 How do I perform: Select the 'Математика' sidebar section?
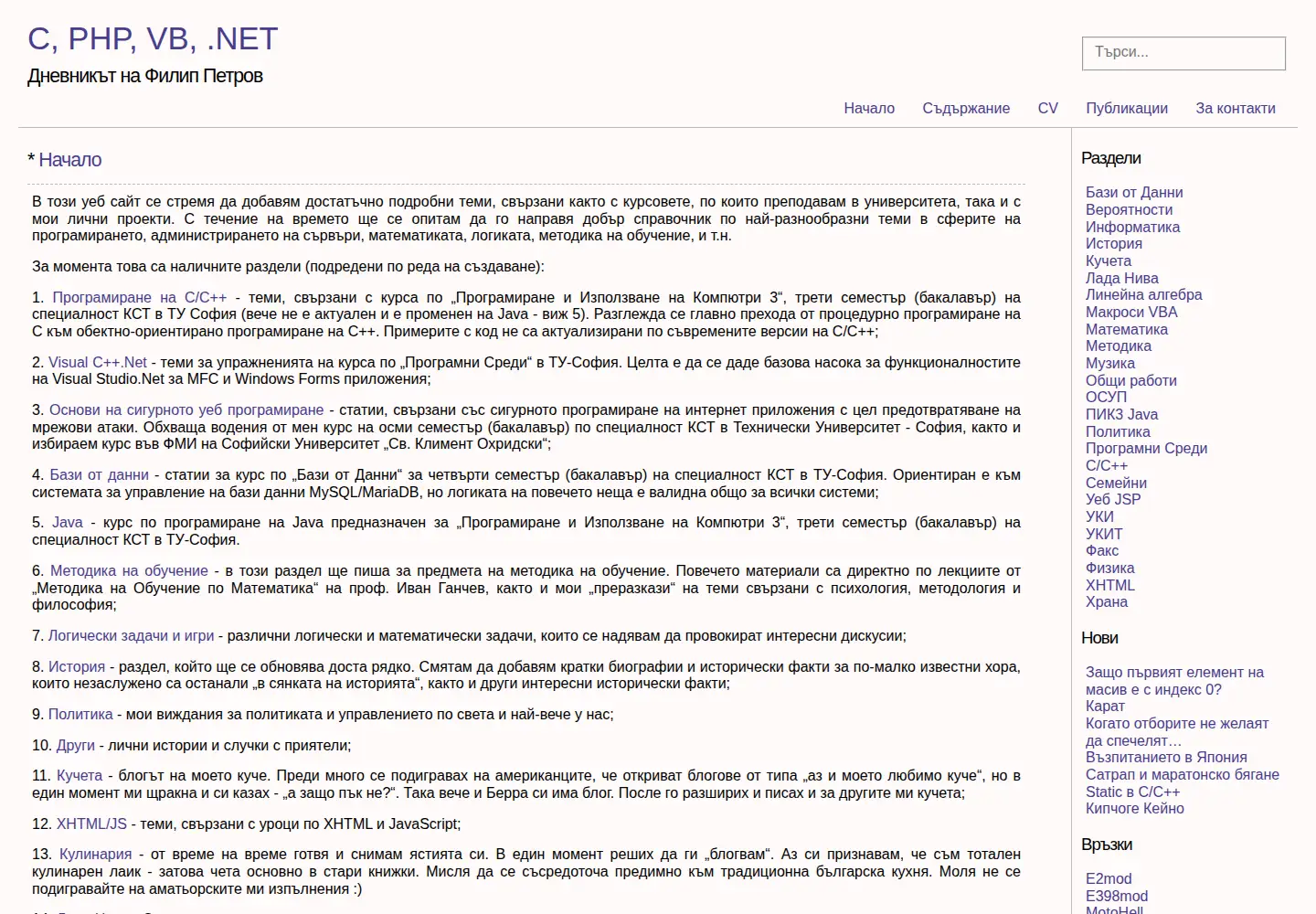(1127, 329)
